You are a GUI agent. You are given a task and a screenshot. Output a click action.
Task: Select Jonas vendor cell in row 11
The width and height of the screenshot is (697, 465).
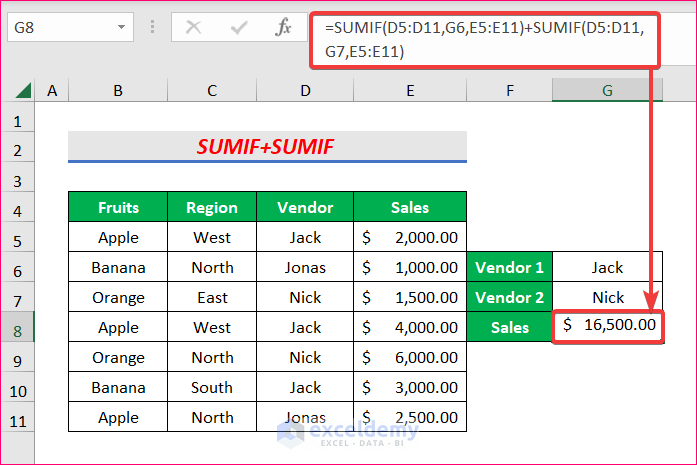[x=305, y=417]
